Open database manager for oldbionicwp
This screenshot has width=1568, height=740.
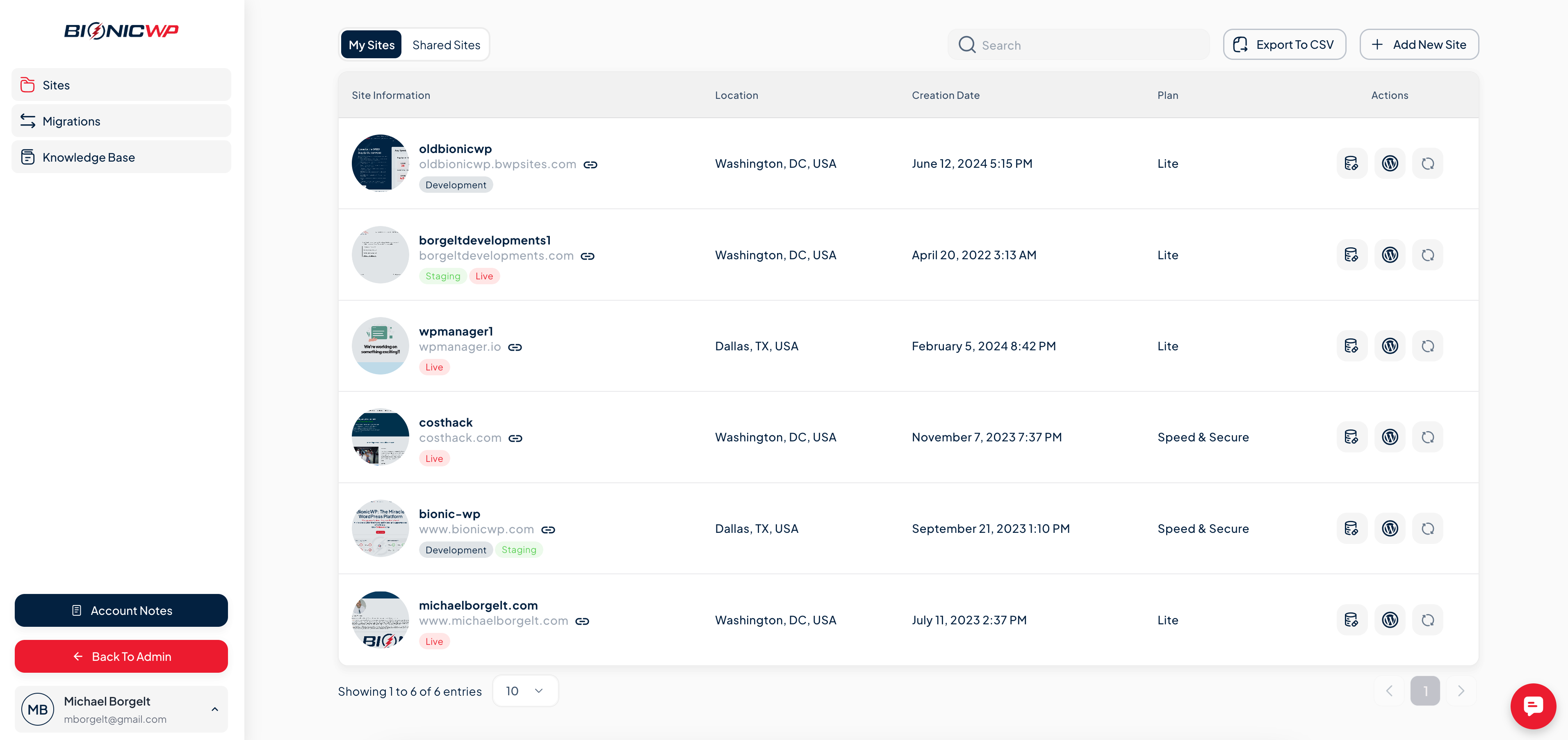tap(1351, 163)
